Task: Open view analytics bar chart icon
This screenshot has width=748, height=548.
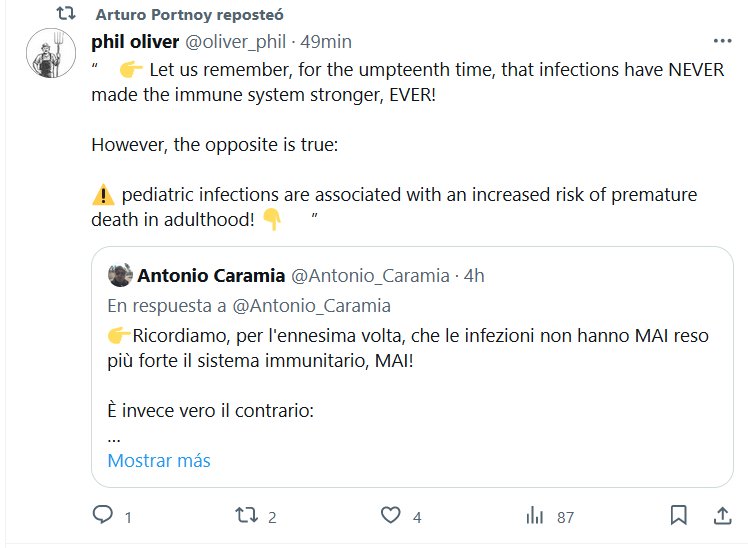Action: click(x=535, y=516)
